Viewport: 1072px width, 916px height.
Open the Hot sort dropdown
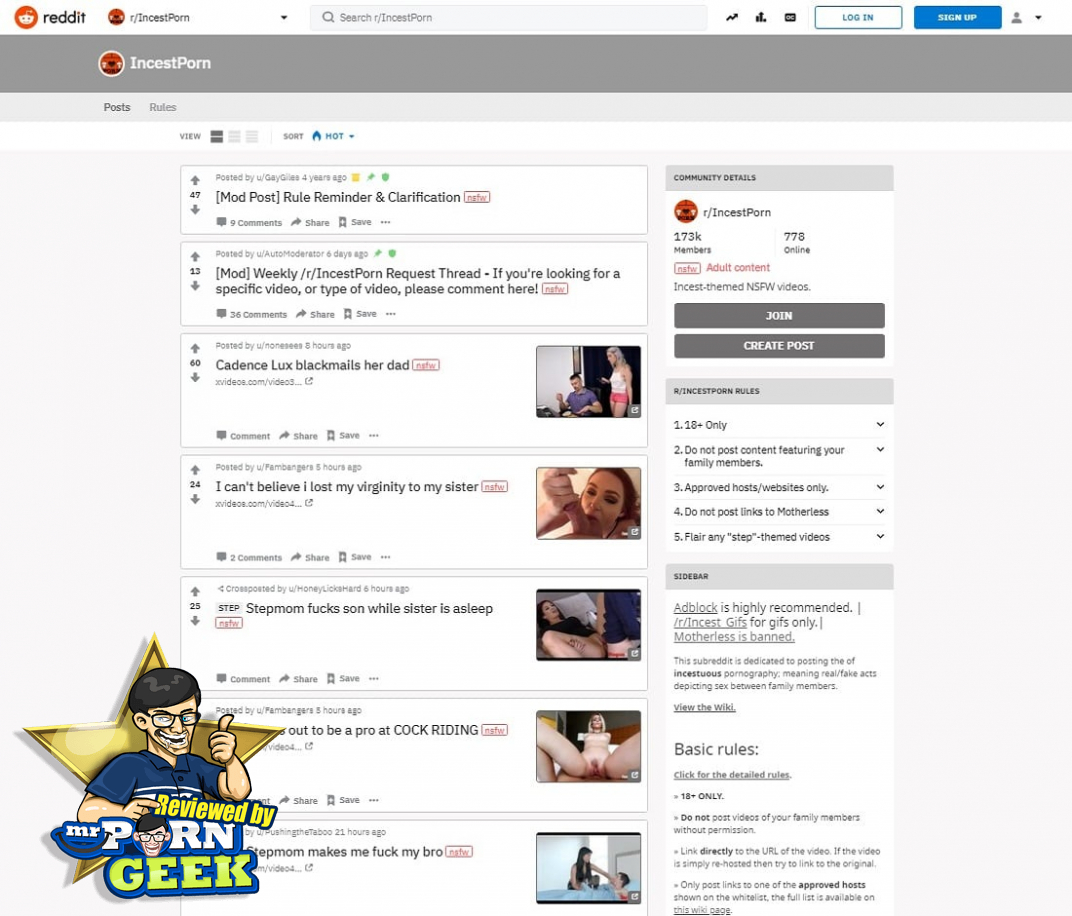tap(333, 136)
